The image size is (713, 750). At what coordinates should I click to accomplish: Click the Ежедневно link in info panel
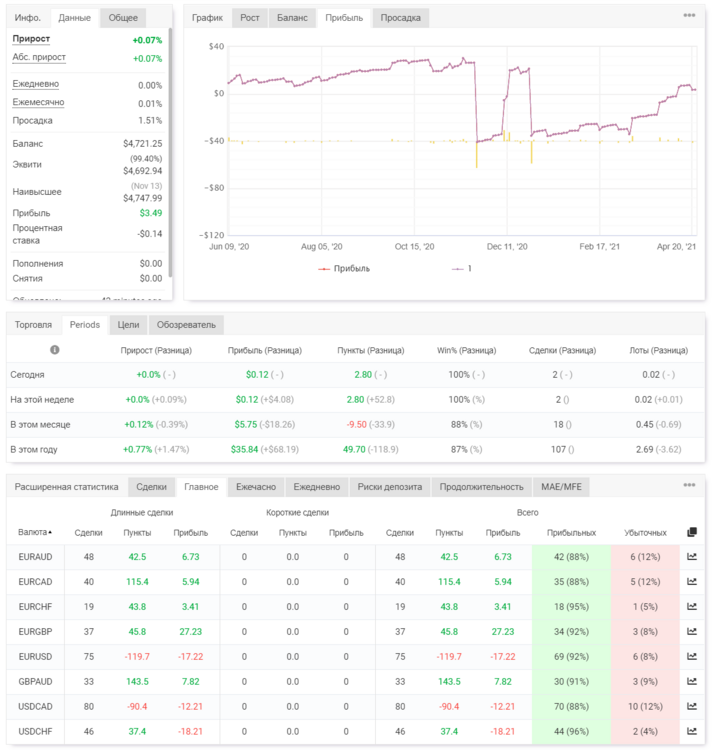click(x=36, y=84)
